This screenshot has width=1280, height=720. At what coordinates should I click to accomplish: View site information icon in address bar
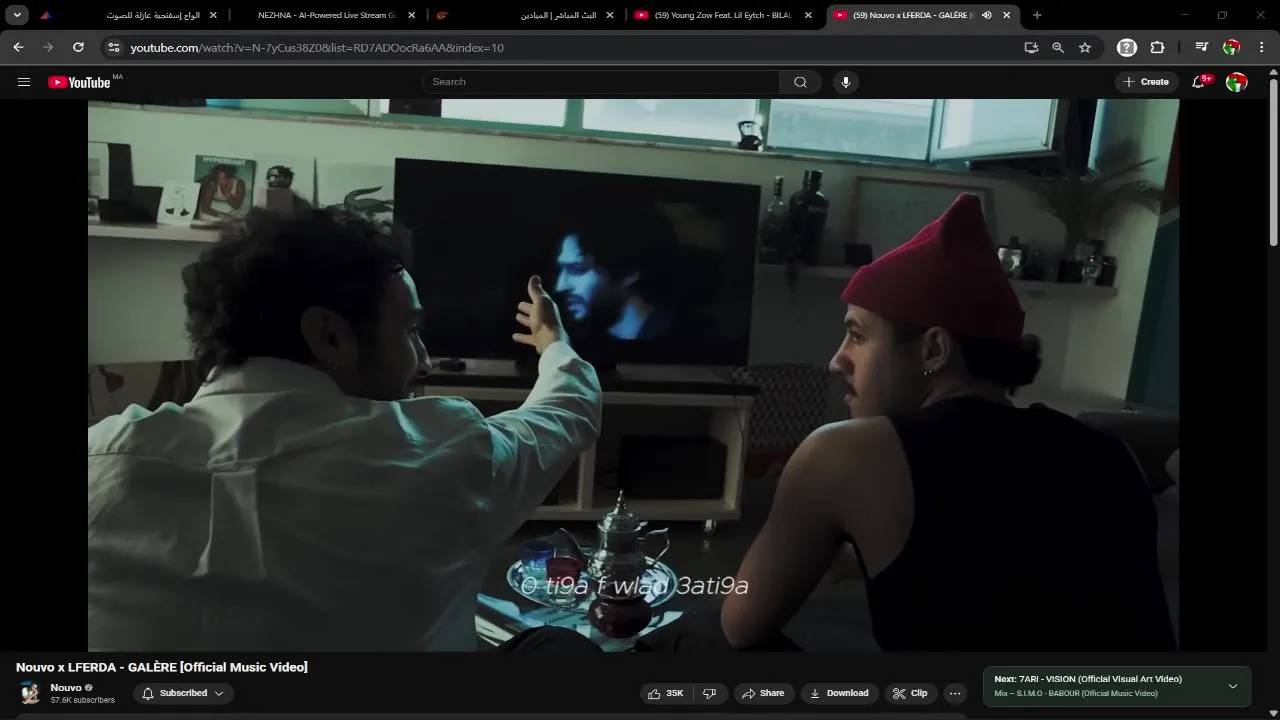coord(113,47)
